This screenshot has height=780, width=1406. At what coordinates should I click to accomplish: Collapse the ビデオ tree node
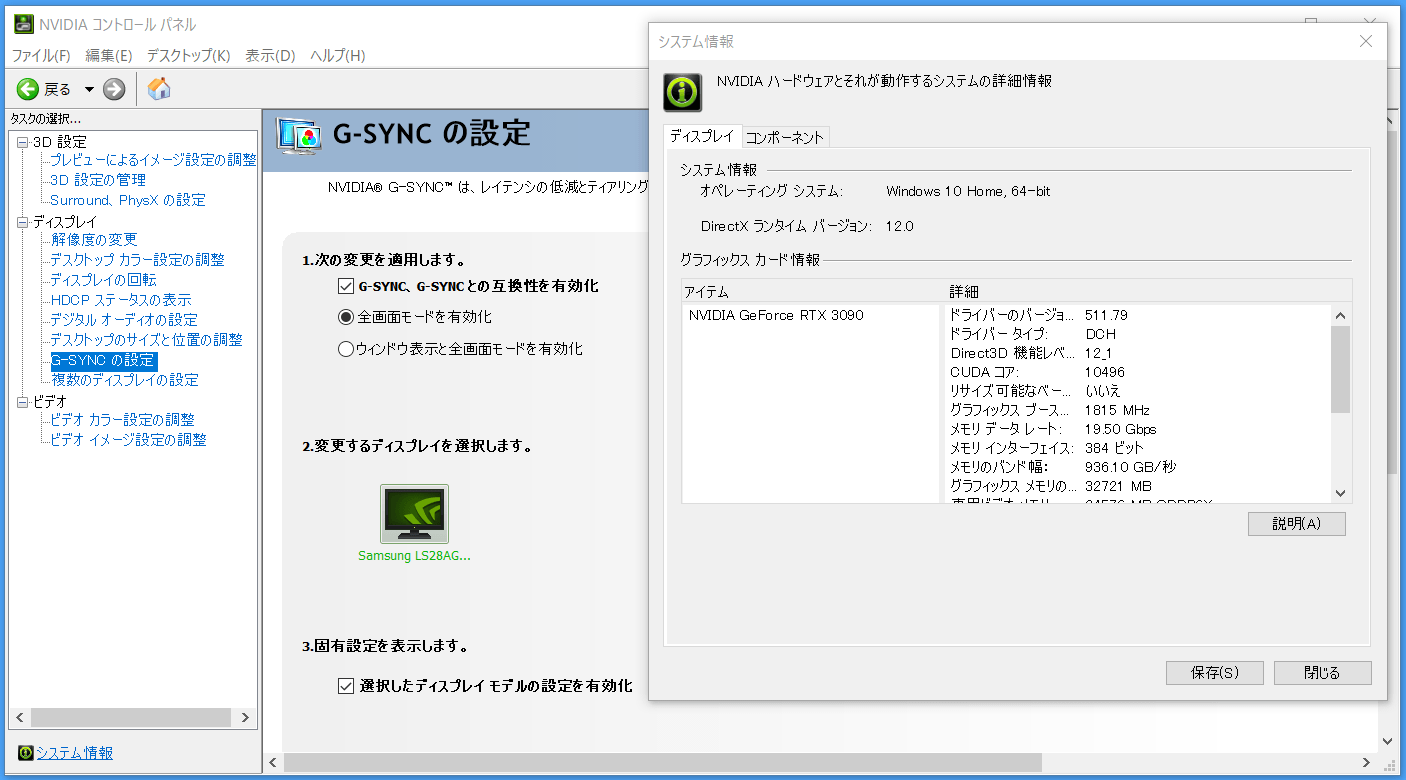coord(23,402)
